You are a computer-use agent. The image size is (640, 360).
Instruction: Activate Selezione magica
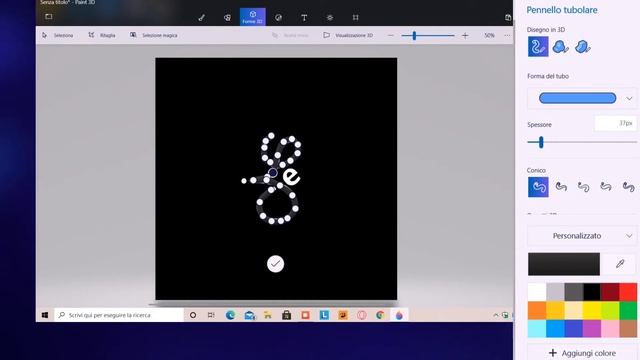pyautogui.click(x=154, y=36)
